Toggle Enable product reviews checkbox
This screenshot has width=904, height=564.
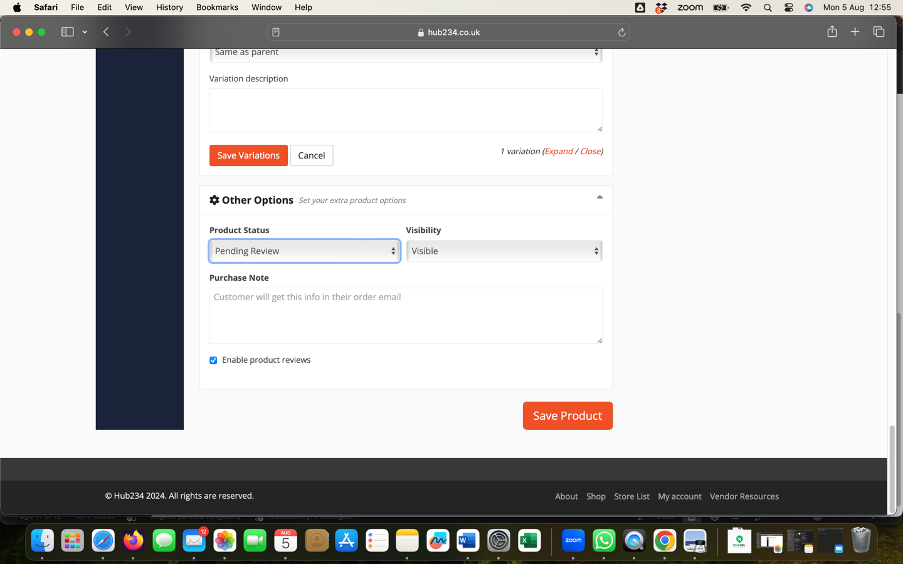click(x=213, y=360)
